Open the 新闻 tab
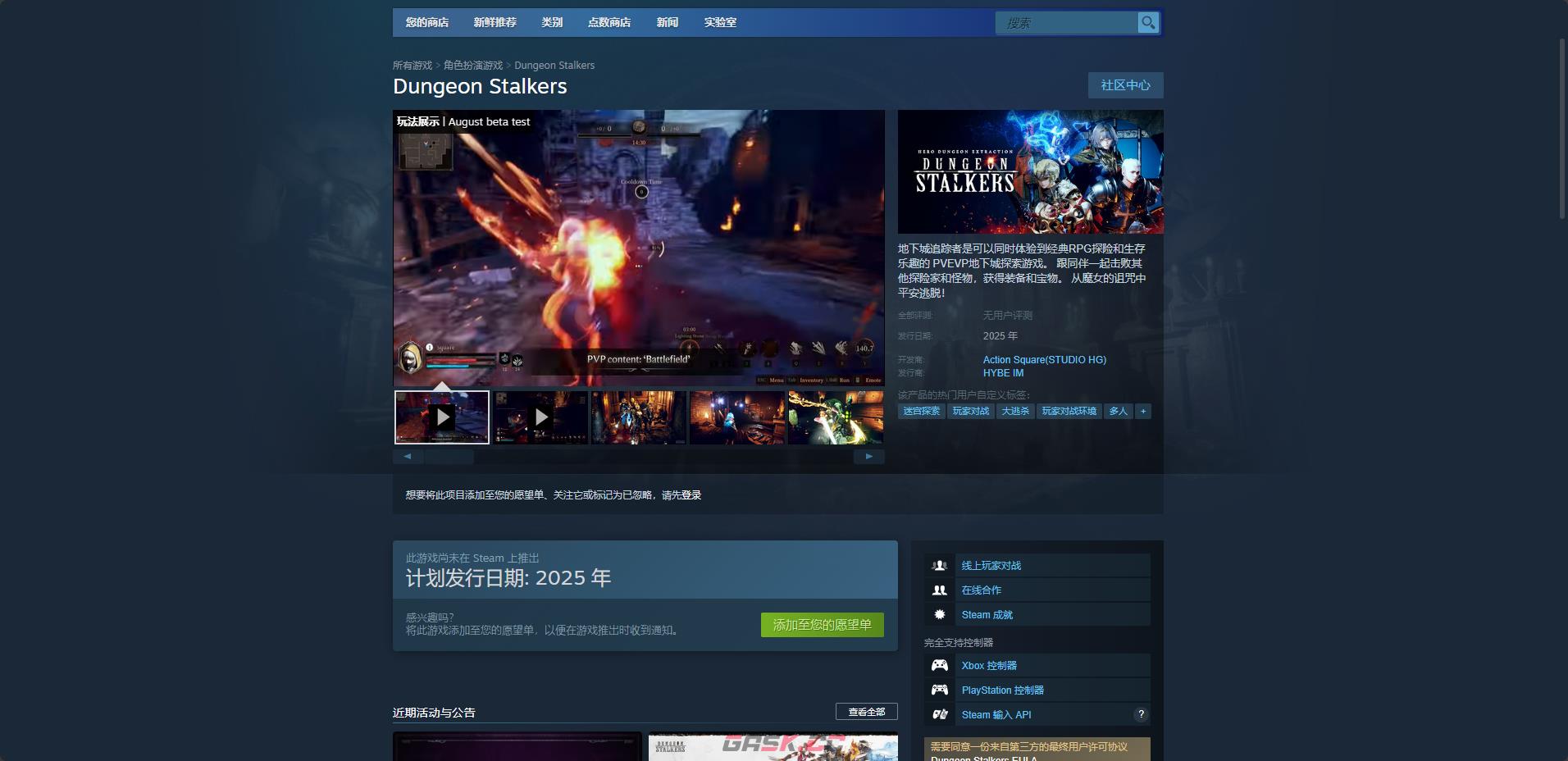 coord(668,23)
